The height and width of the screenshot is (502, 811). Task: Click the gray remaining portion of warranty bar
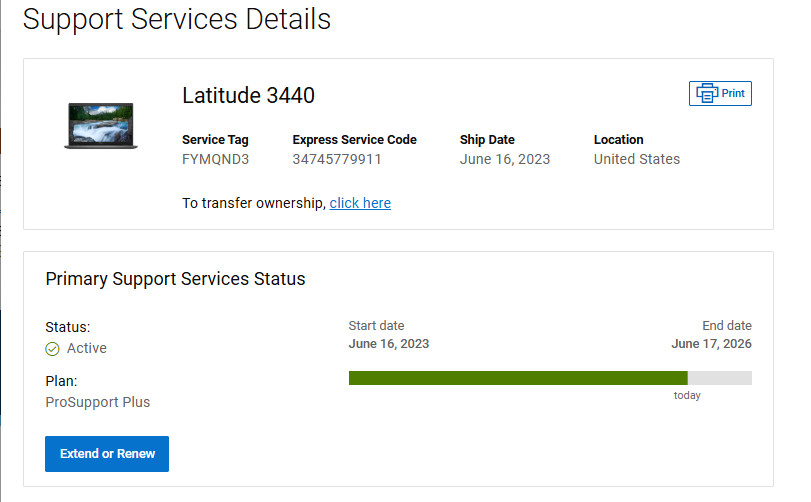[719, 378]
